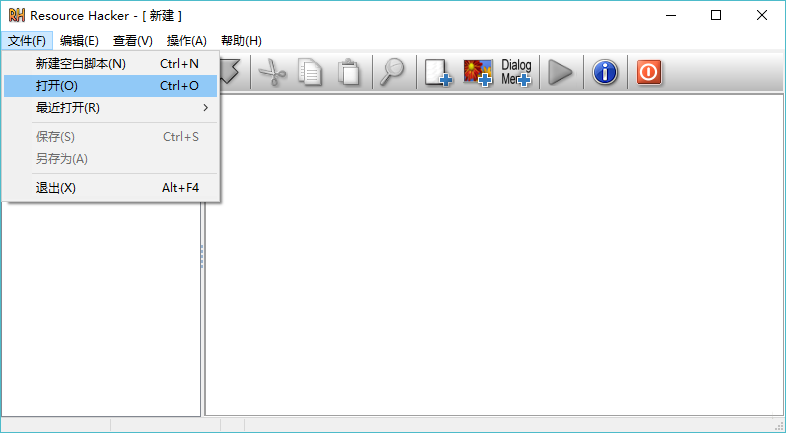Click the magnifying glass Find icon
The image size is (786, 433).
tap(392, 73)
